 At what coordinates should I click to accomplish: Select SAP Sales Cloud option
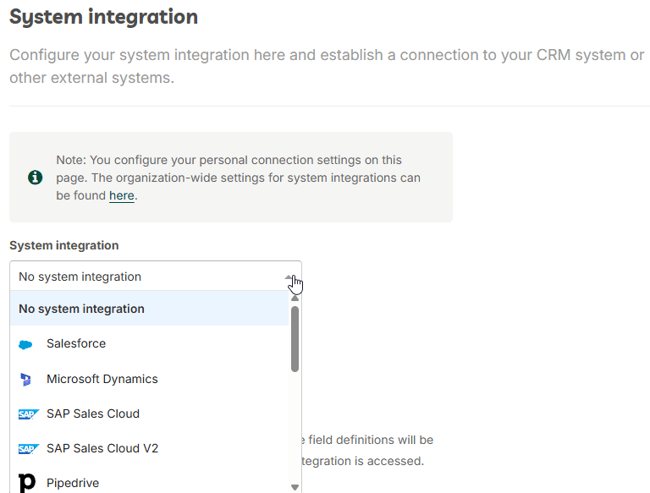(149, 413)
